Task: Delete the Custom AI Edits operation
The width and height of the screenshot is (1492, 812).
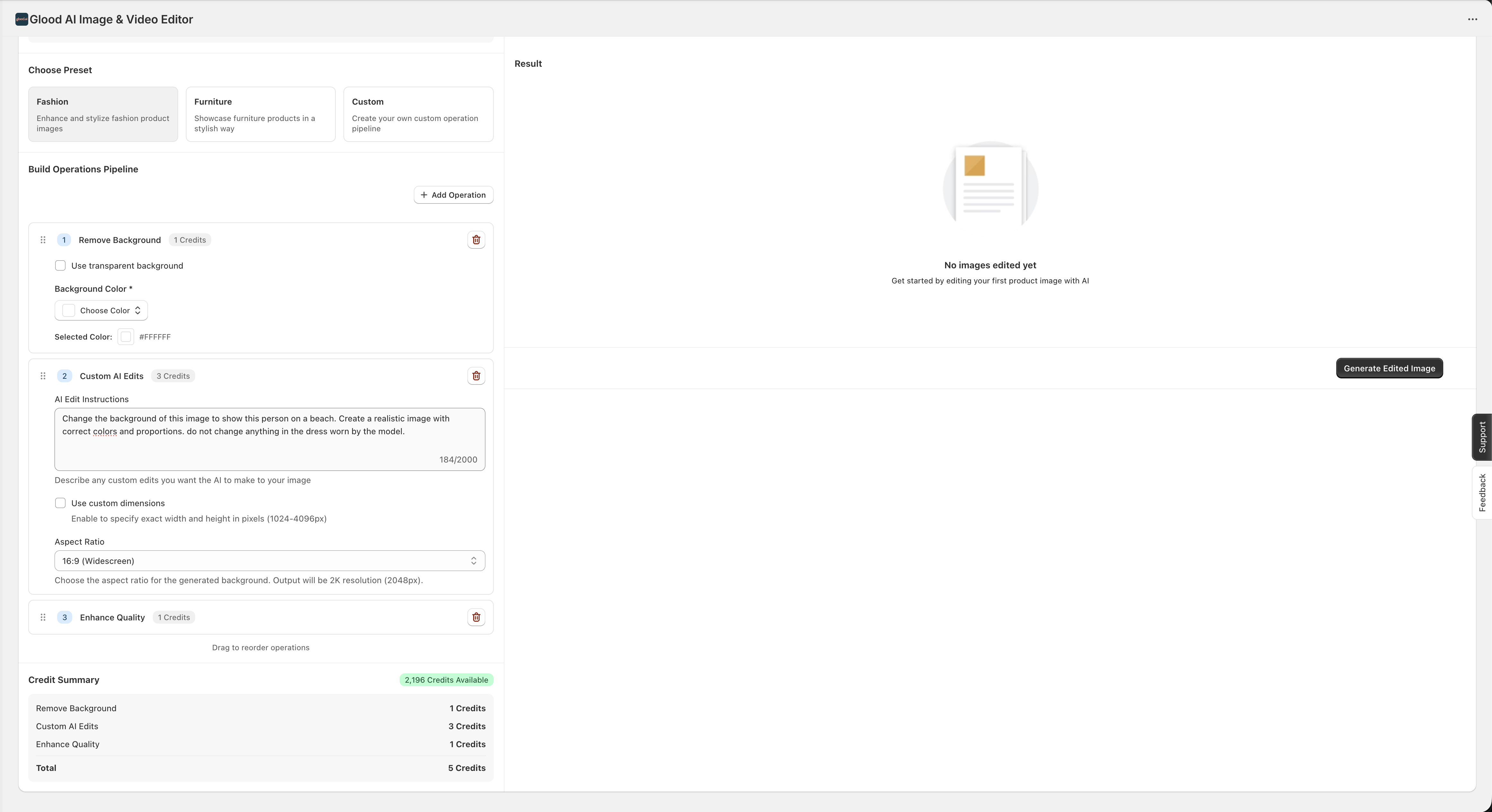Action: coord(476,376)
